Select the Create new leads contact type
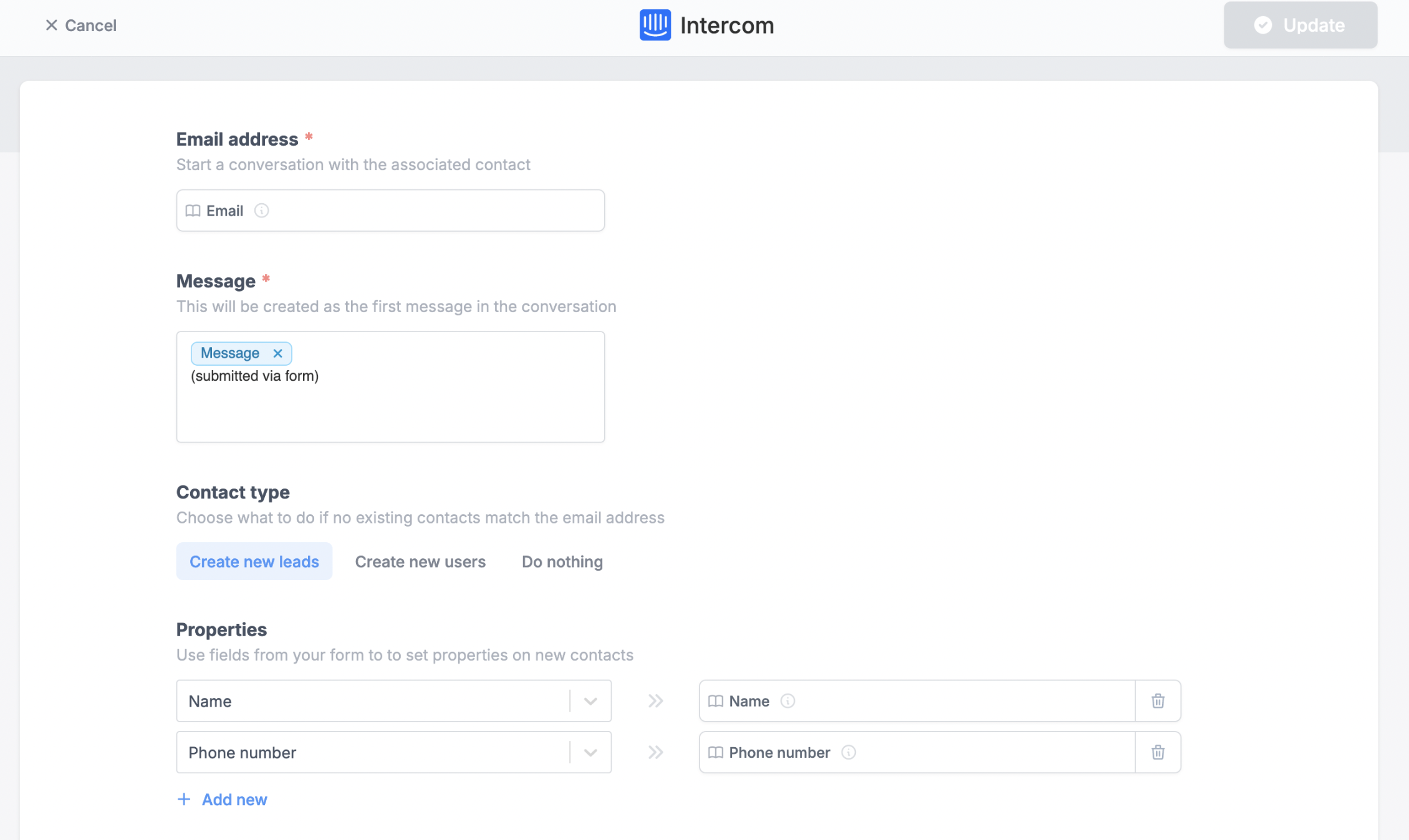This screenshot has height=840, width=1409. (x=254, y=561)
